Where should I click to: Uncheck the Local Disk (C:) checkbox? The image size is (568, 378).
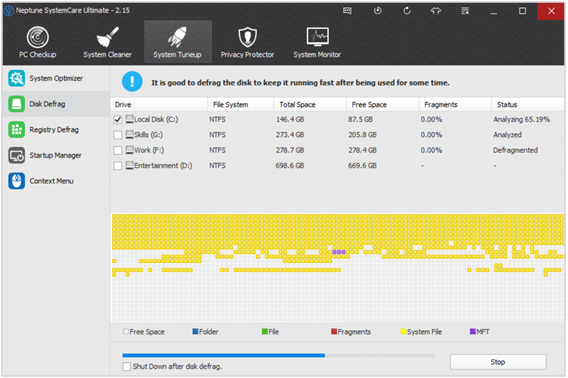click(117, 120)
